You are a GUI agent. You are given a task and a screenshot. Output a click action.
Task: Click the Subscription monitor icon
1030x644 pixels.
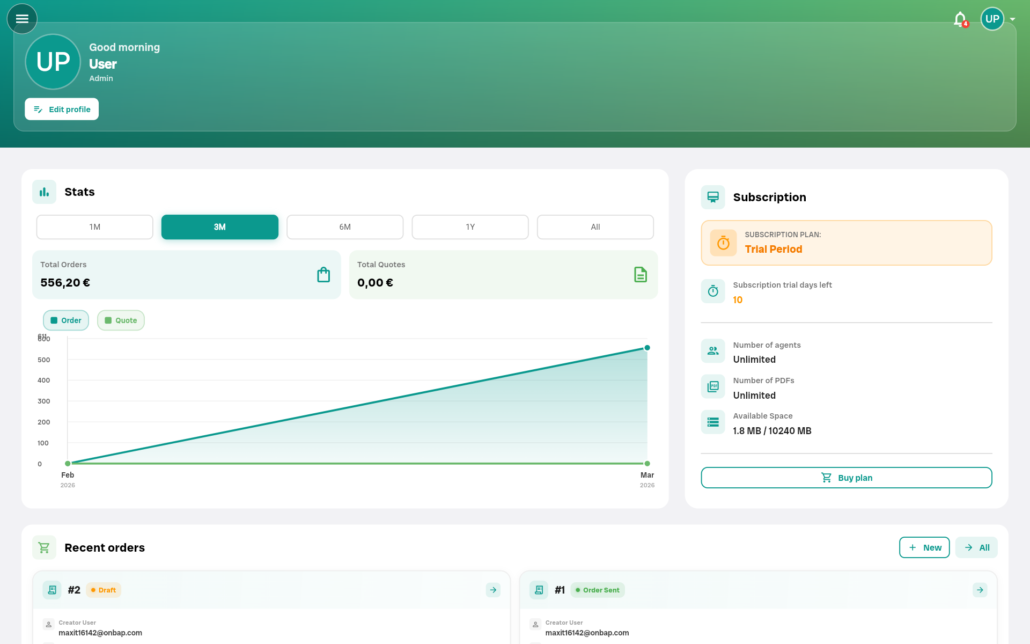tap(712, 197)
